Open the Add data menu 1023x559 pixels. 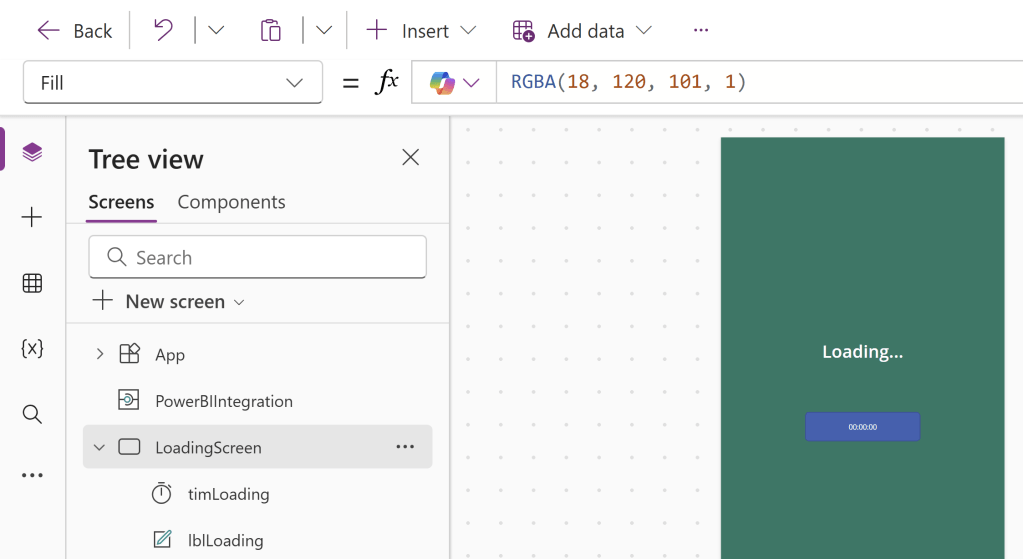[x=583, y=30]
